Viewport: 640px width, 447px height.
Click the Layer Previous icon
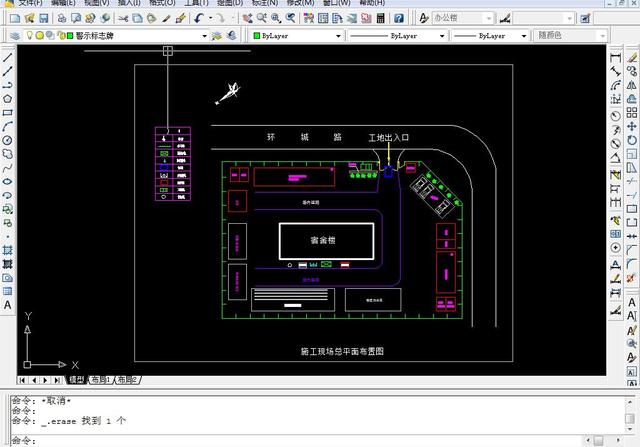[x=231, y=36]
